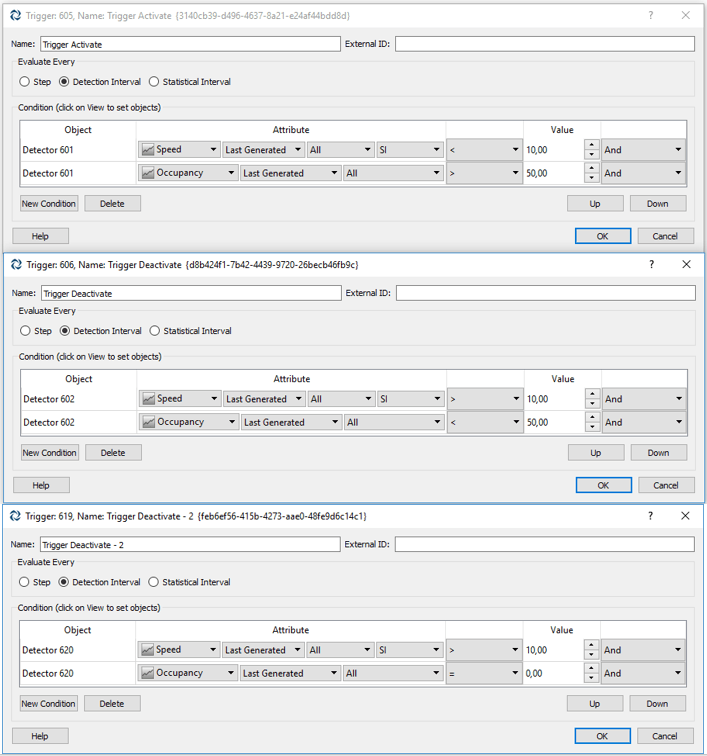This screenshot has width=707, height=756.
Task: Open SI units dropdown for Detector 620
Action: (x=409, y=650)
